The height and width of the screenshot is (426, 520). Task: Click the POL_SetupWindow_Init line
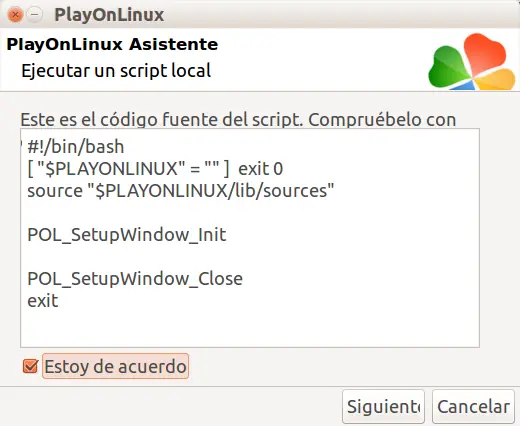click(127, 235)
